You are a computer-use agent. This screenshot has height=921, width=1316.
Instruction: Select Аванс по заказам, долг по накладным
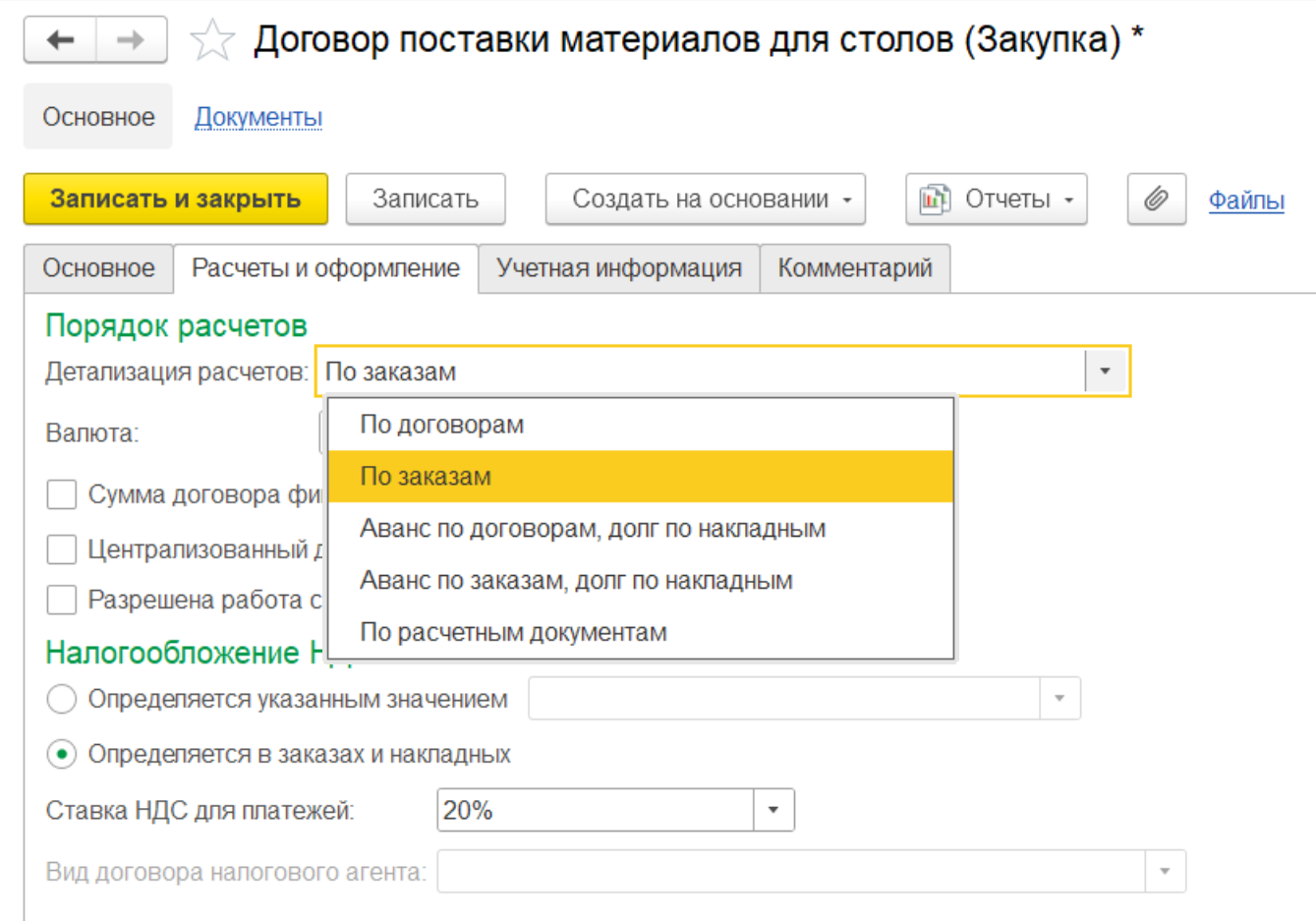(x=576, y=581)
